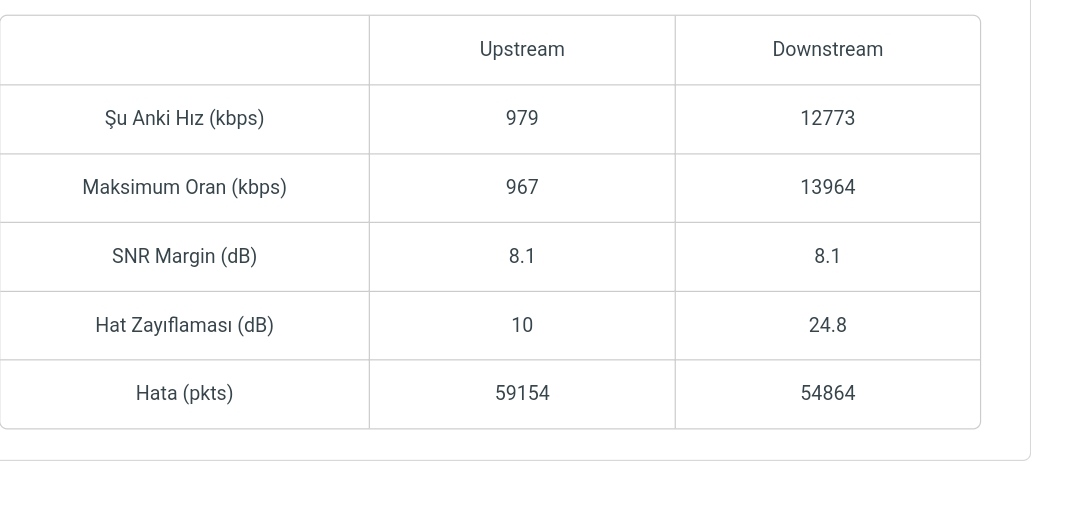Click the downstream current speed value 12773

827,119
